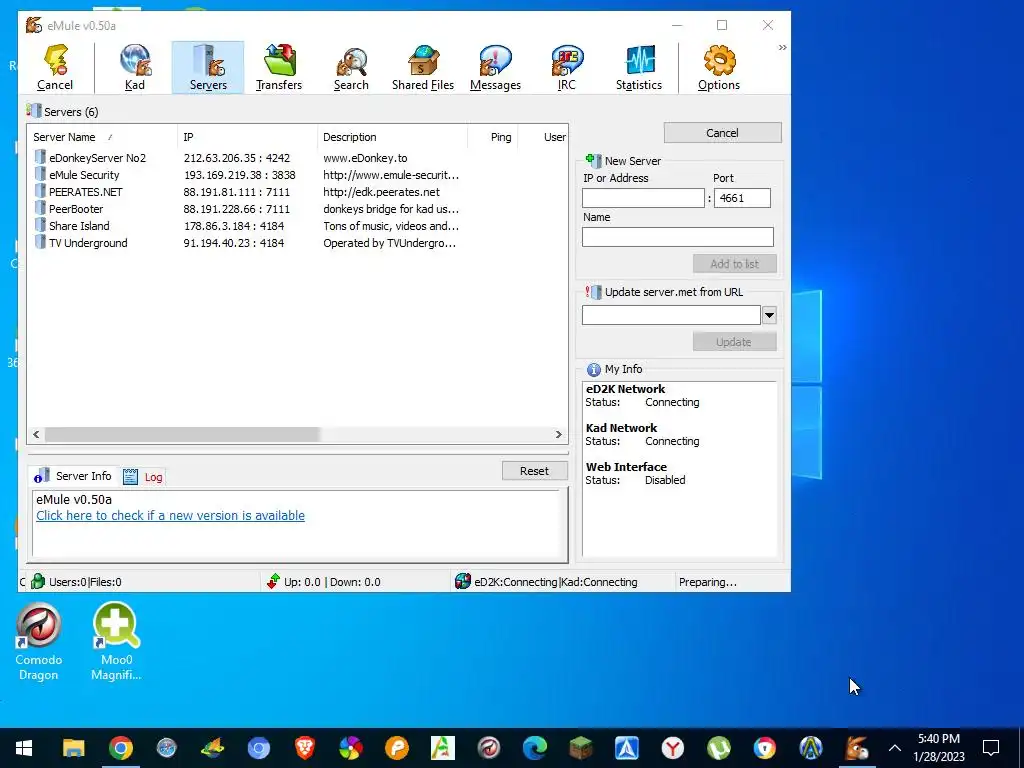The image size is (1024, 768).
Task: Open the Options gear icon
Action: coord(718,67)
